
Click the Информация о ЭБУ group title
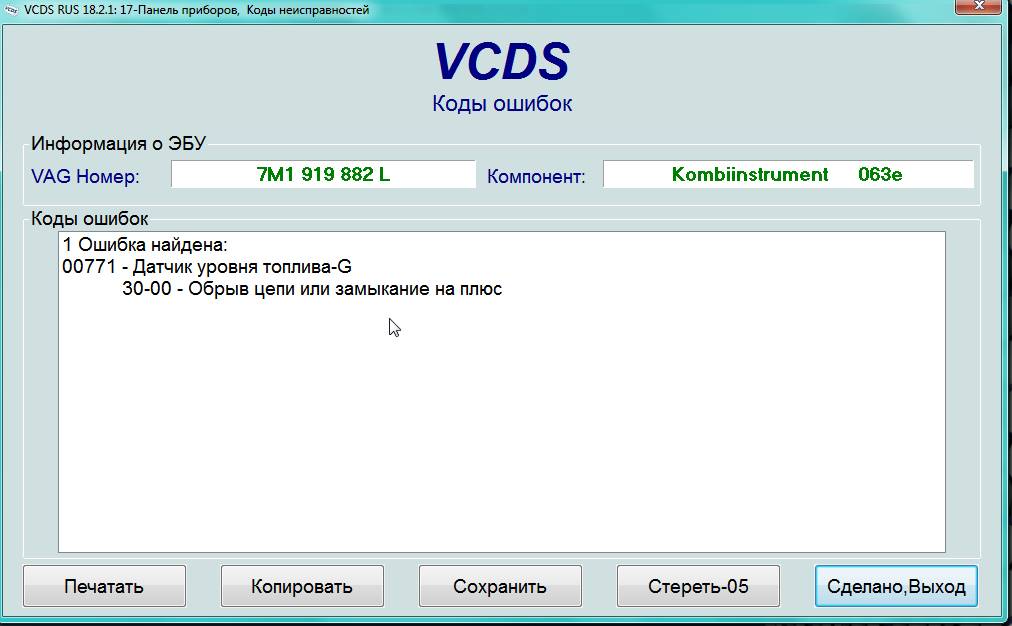[118, 143]
